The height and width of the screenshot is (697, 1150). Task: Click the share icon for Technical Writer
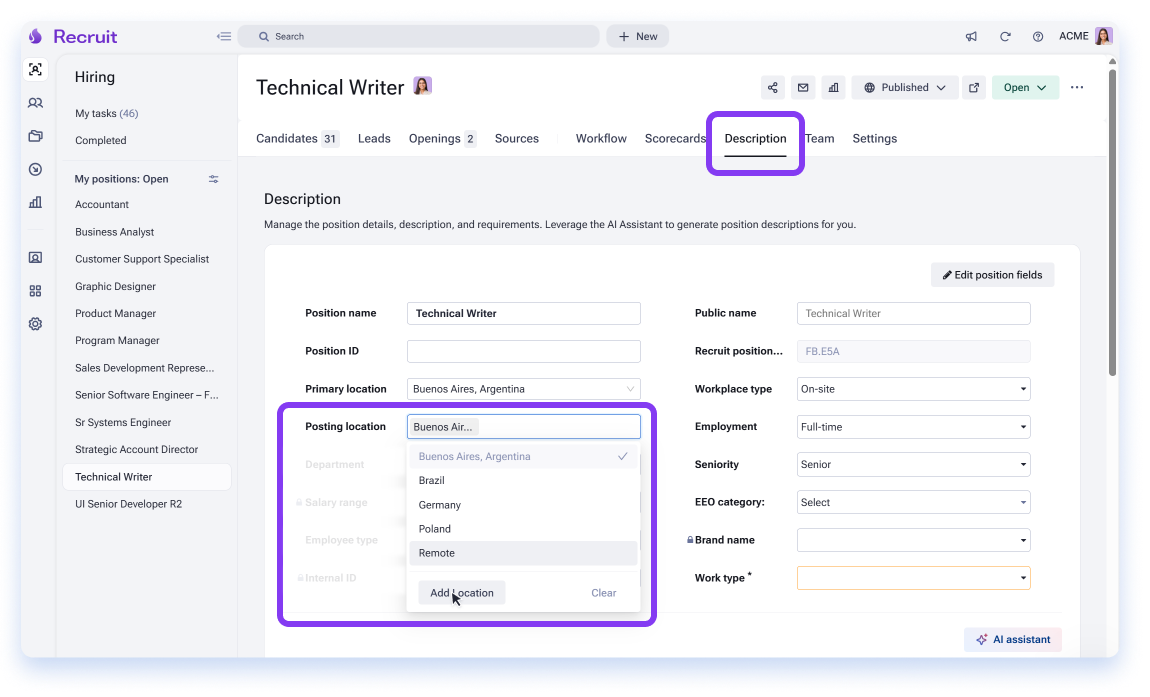point(772,87)
